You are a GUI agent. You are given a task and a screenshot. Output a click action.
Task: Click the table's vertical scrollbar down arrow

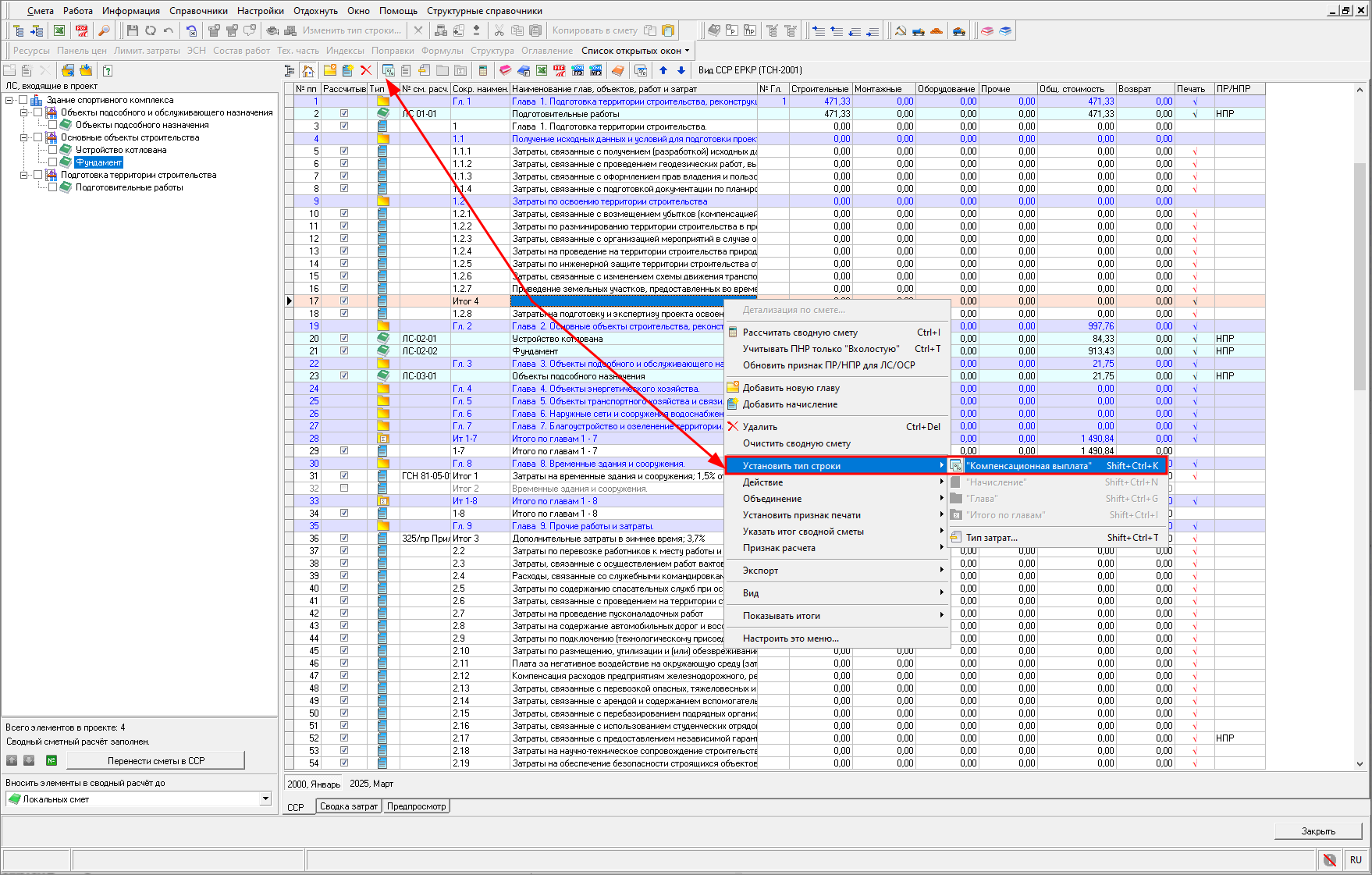[1360, 764]
